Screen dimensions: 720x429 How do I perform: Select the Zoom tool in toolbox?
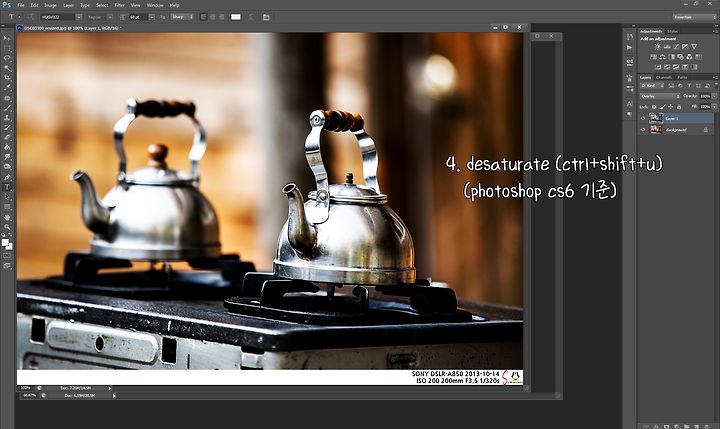7,226
